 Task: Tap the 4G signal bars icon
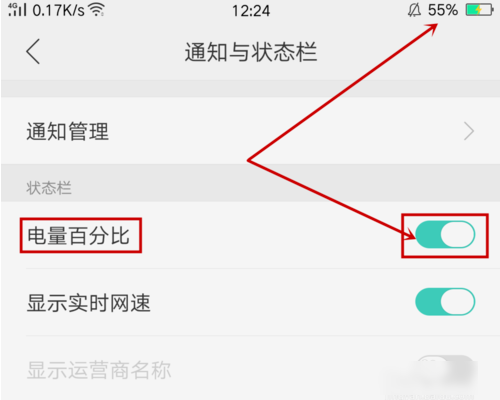pos(17,10)
